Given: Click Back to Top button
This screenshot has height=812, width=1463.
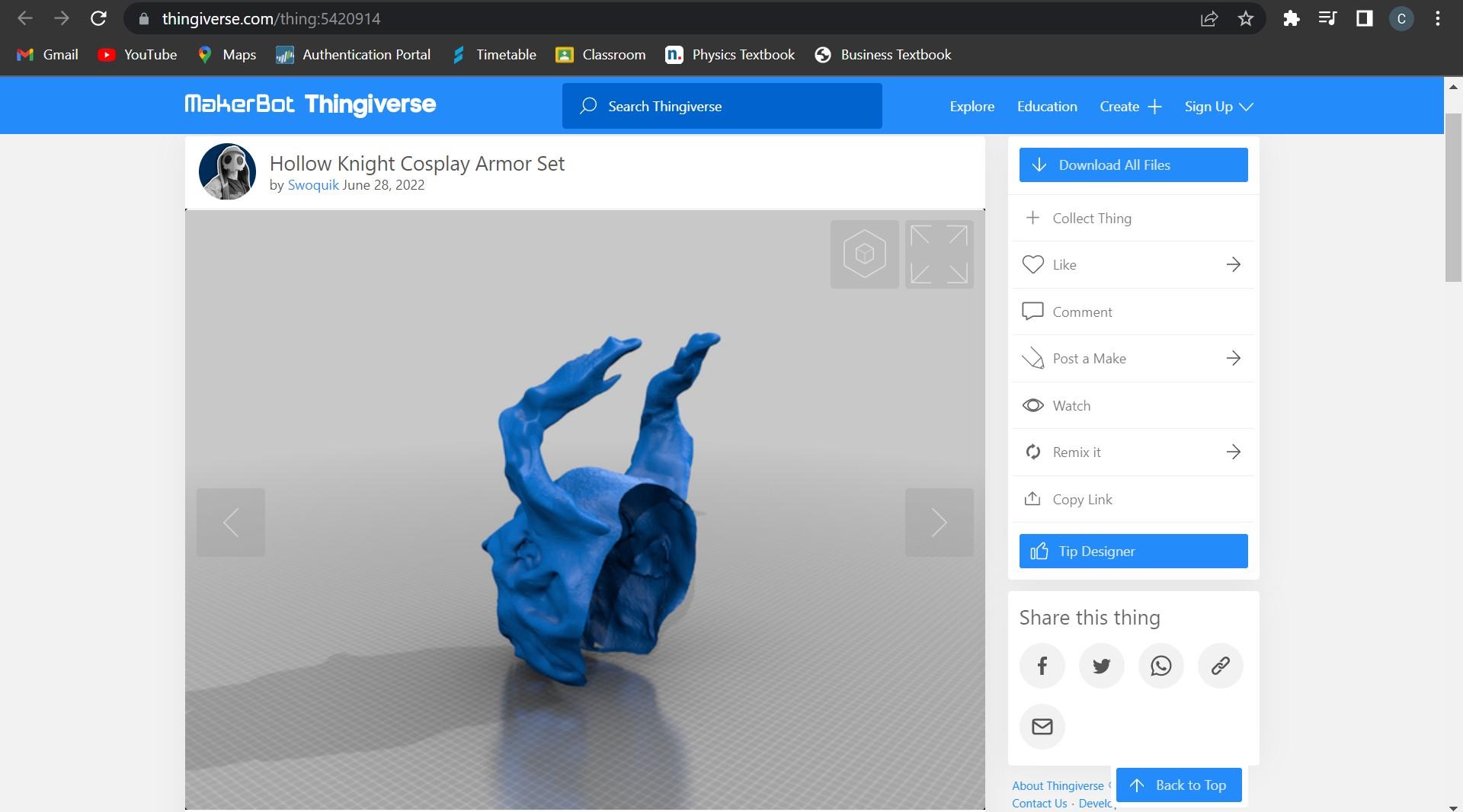Looking at the screenshot, I should point(1179,785).
